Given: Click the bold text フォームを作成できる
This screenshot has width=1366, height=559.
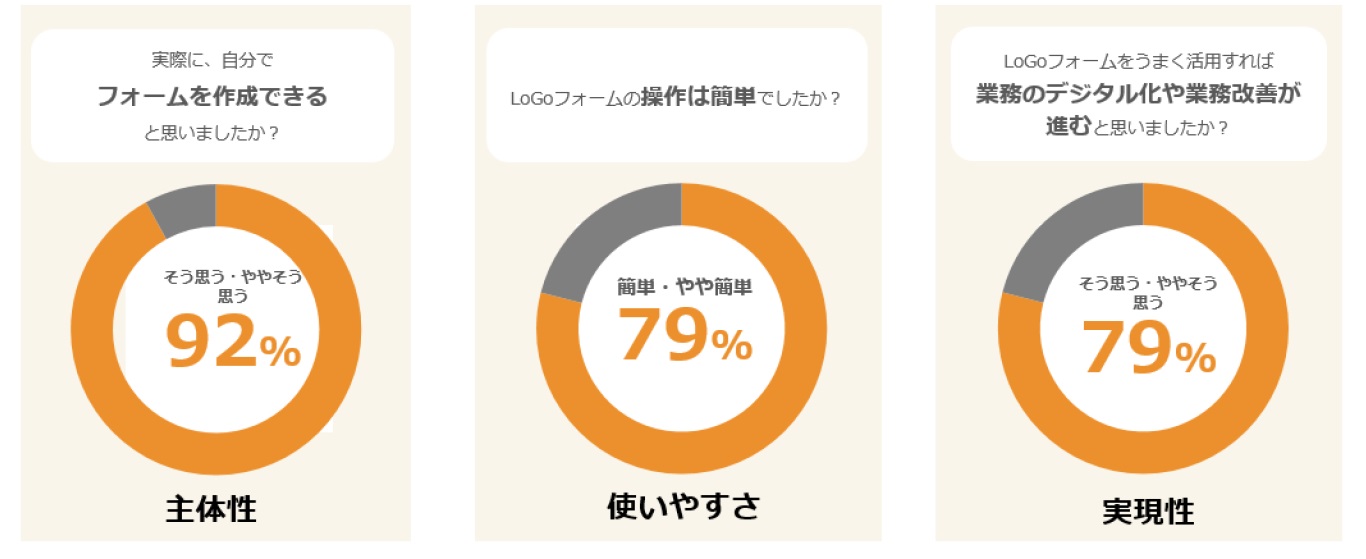Looking at the screenshot, I should click(212, 97).
